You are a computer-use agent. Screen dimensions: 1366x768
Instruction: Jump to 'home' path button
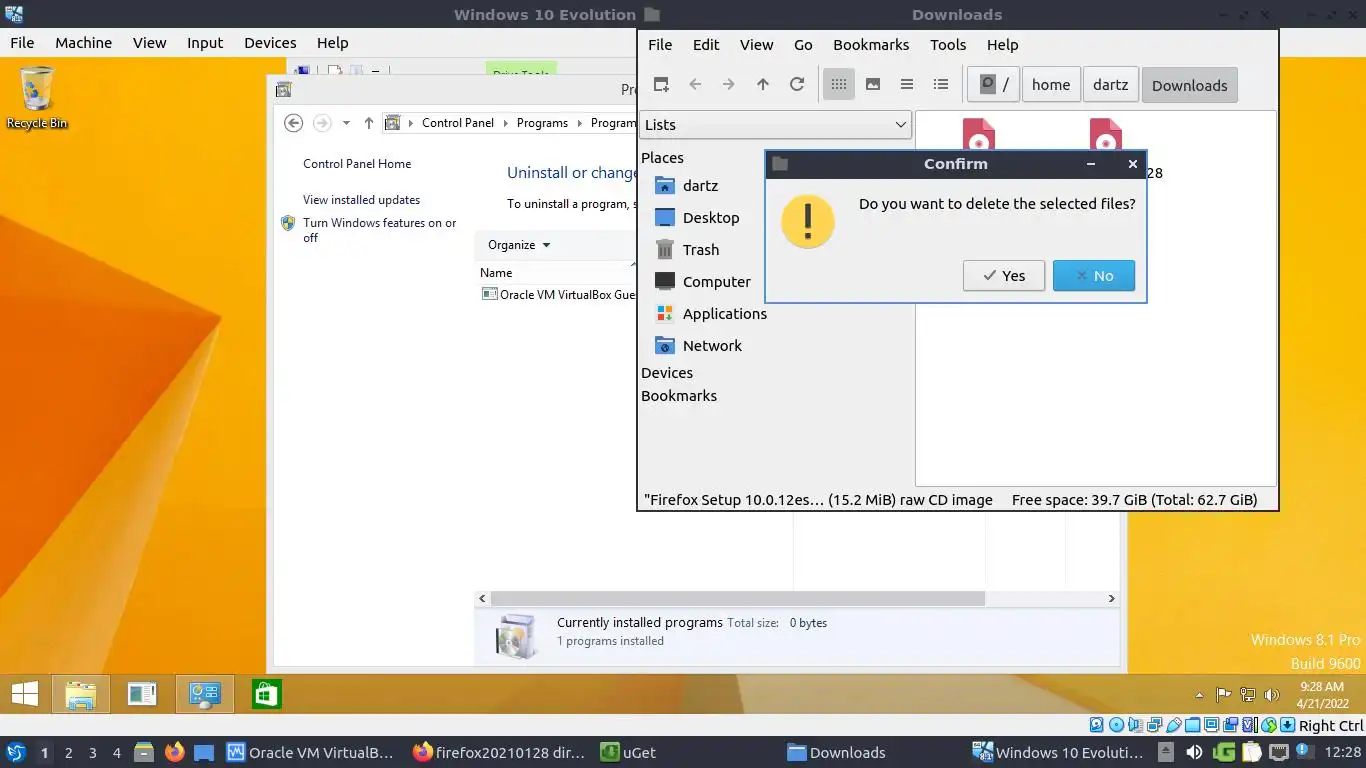(x=1051, y=85)
